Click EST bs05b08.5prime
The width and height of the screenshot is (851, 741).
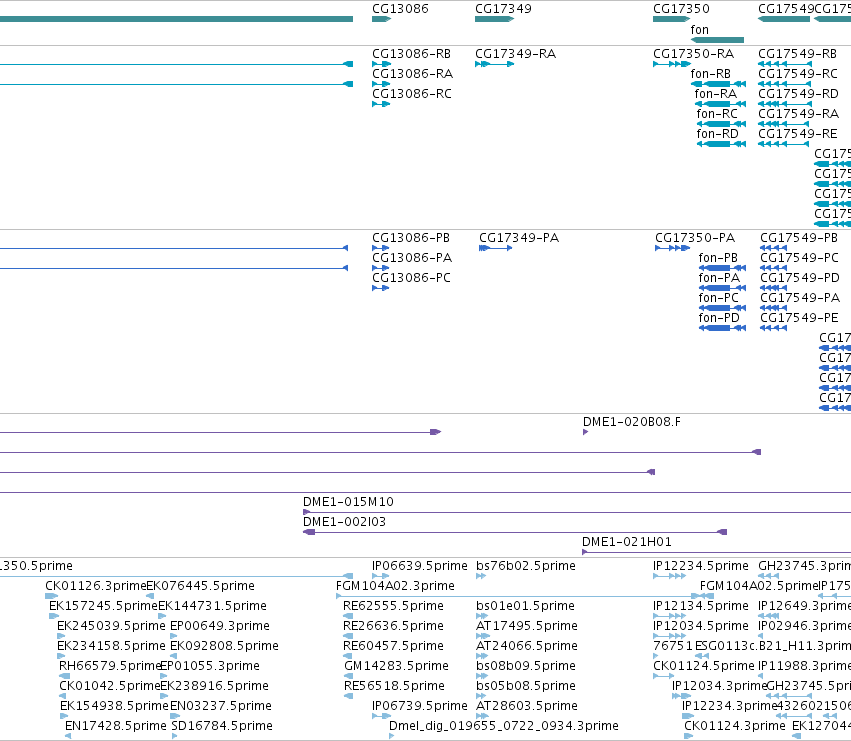pos(526,686)
